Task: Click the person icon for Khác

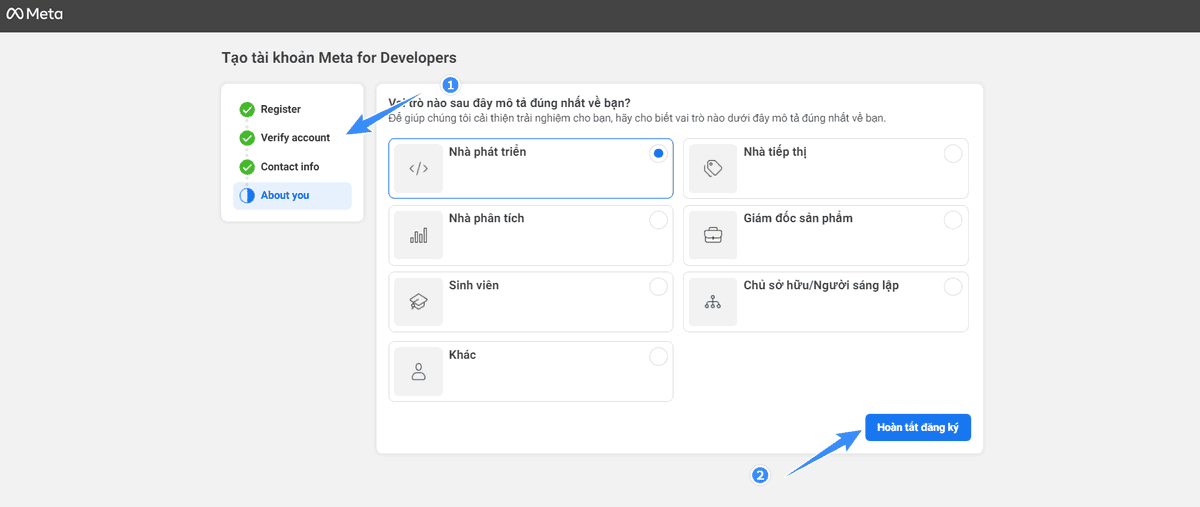Action: [x=418, y=372]
